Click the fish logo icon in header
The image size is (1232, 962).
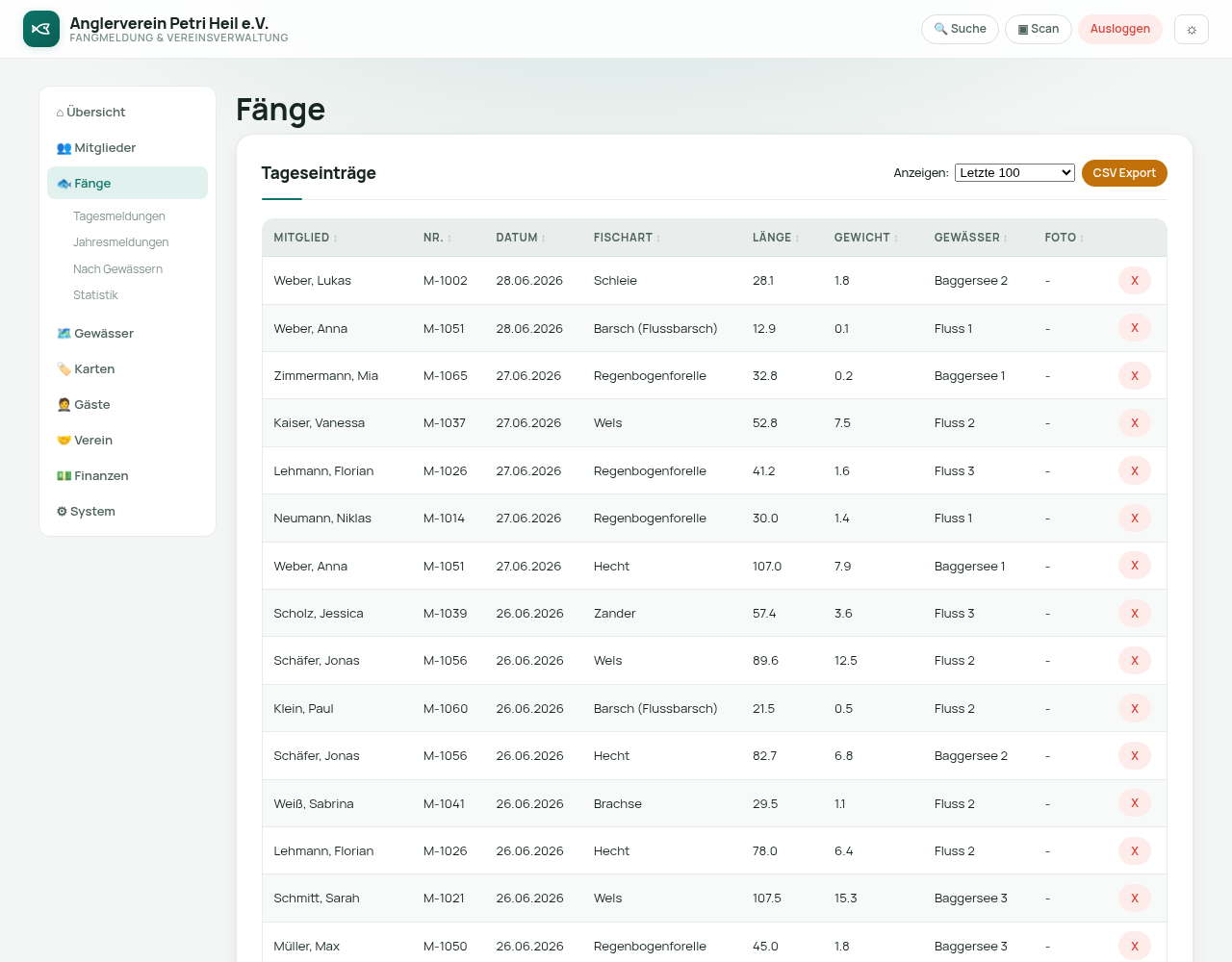pos(41,29)
